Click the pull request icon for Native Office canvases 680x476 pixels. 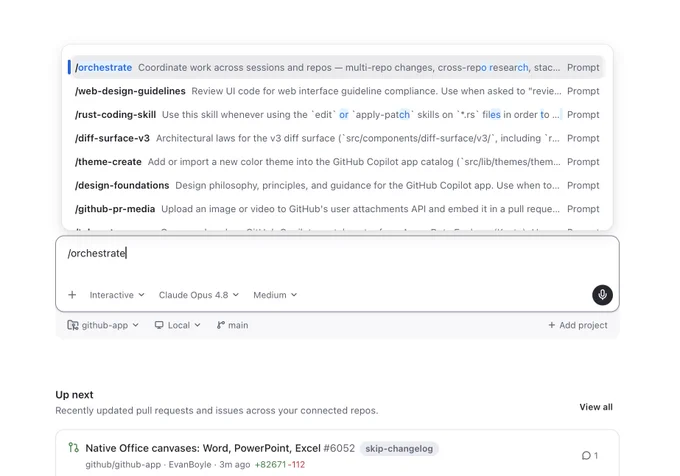point(73,447)
